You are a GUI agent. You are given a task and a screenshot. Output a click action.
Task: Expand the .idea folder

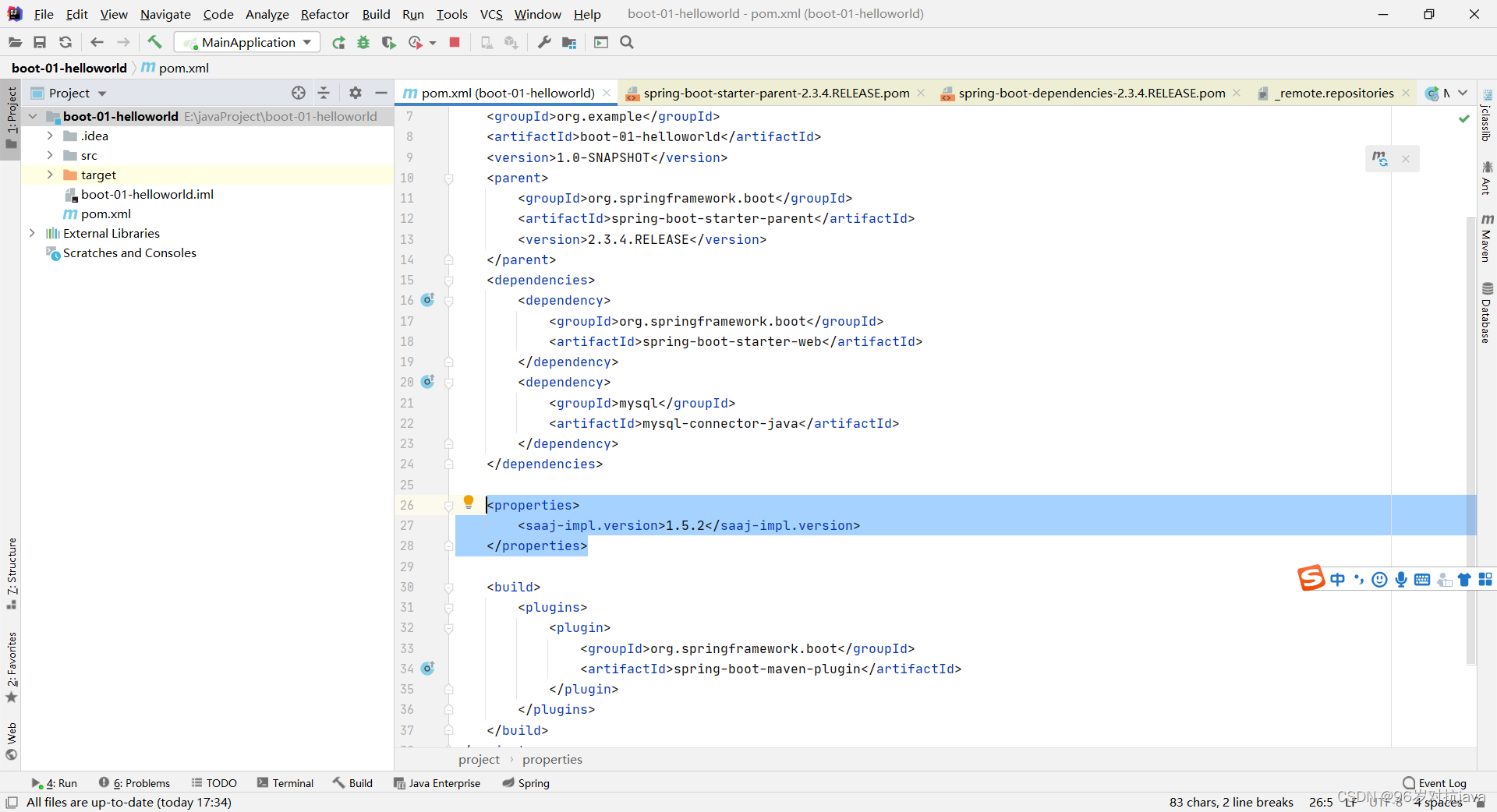pyautogui.click(x=50, y=136)
